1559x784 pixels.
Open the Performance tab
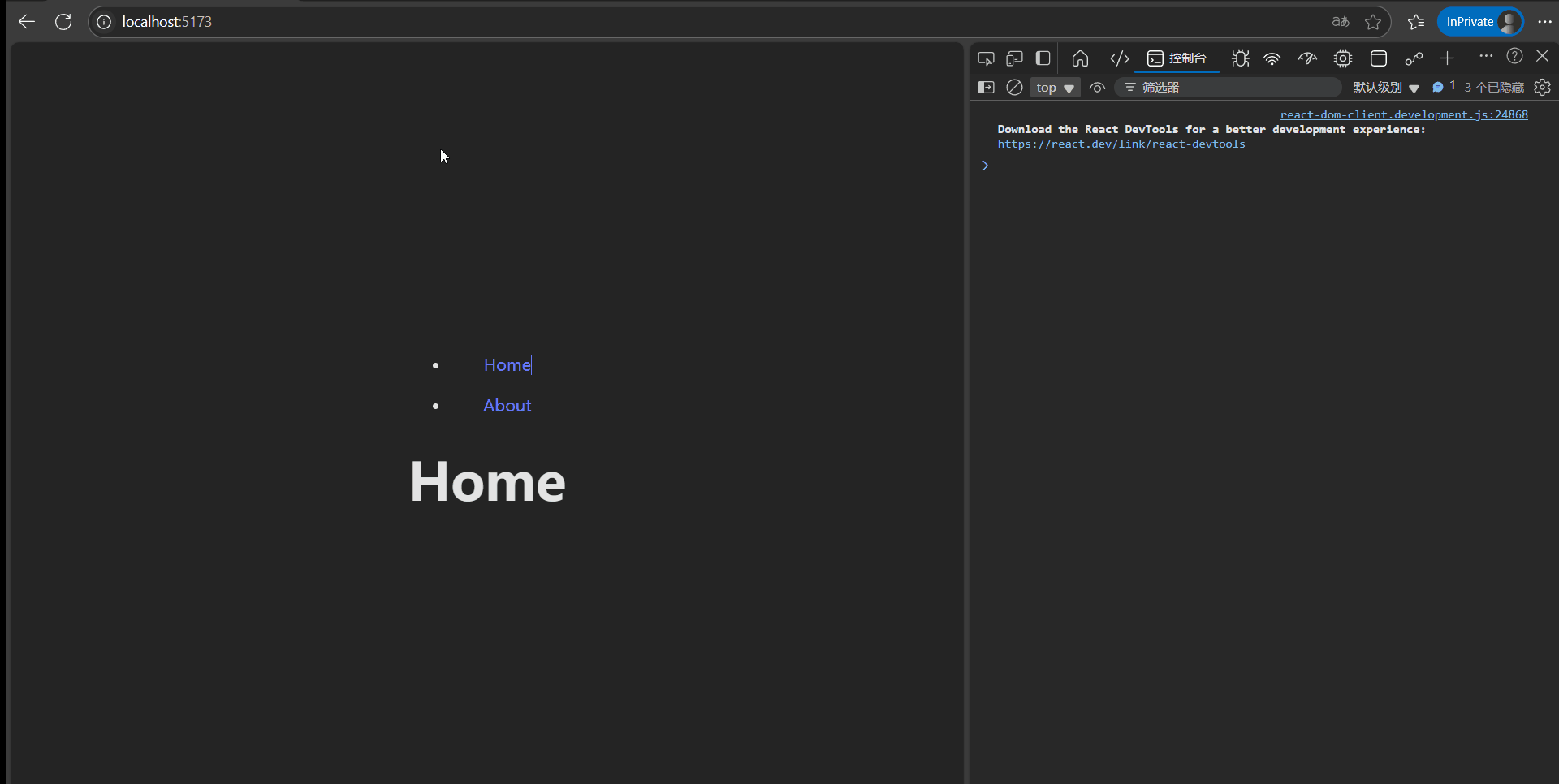(1307, 58)
